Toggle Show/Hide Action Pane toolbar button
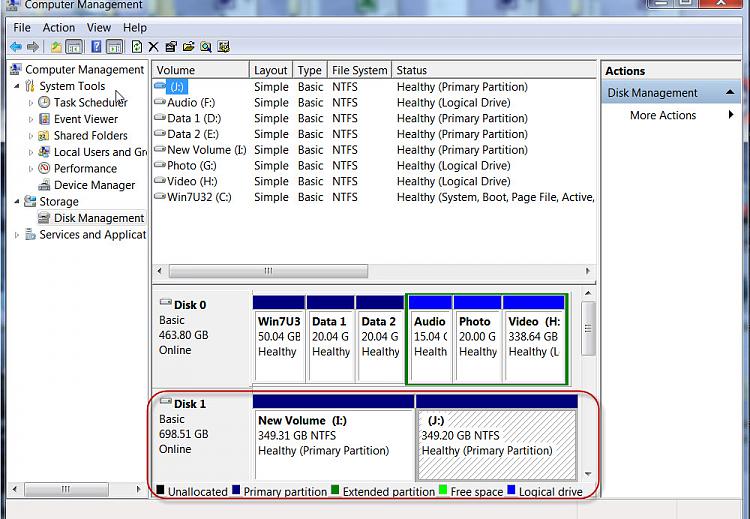This screenshot has width=750, height=519. tap(115, 47)
